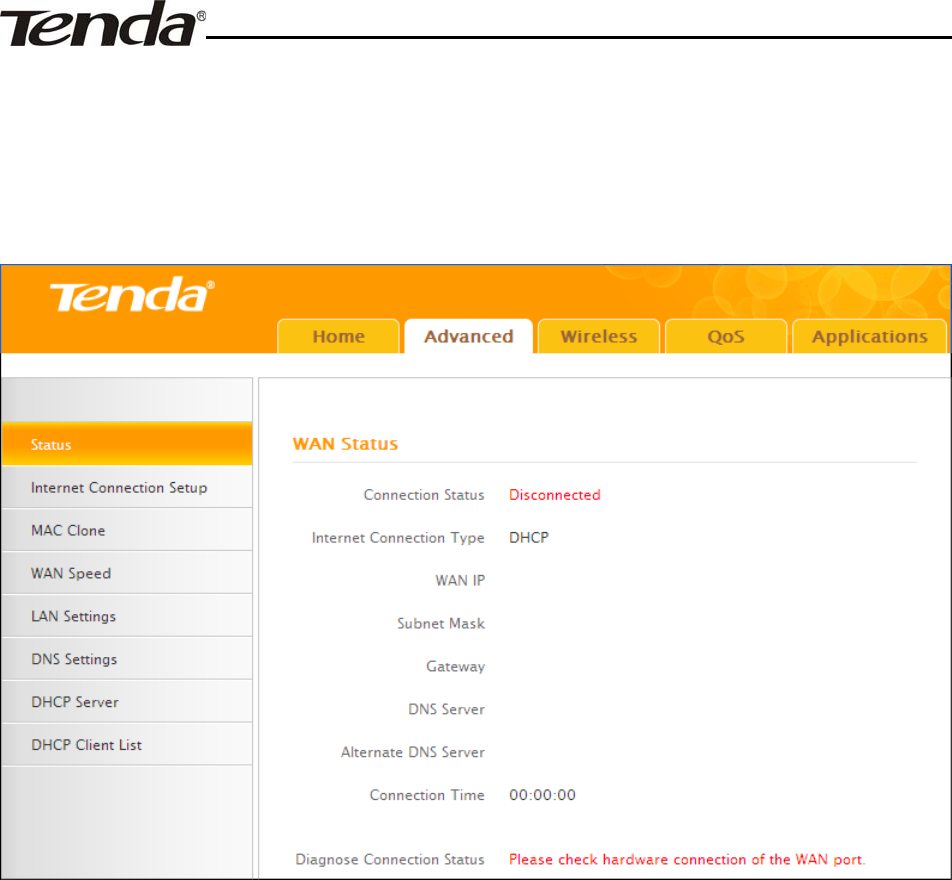This screenshot has height=880, width=952.
Task: Choose WAN Speed in sidebar
Action: coord(127,573)
